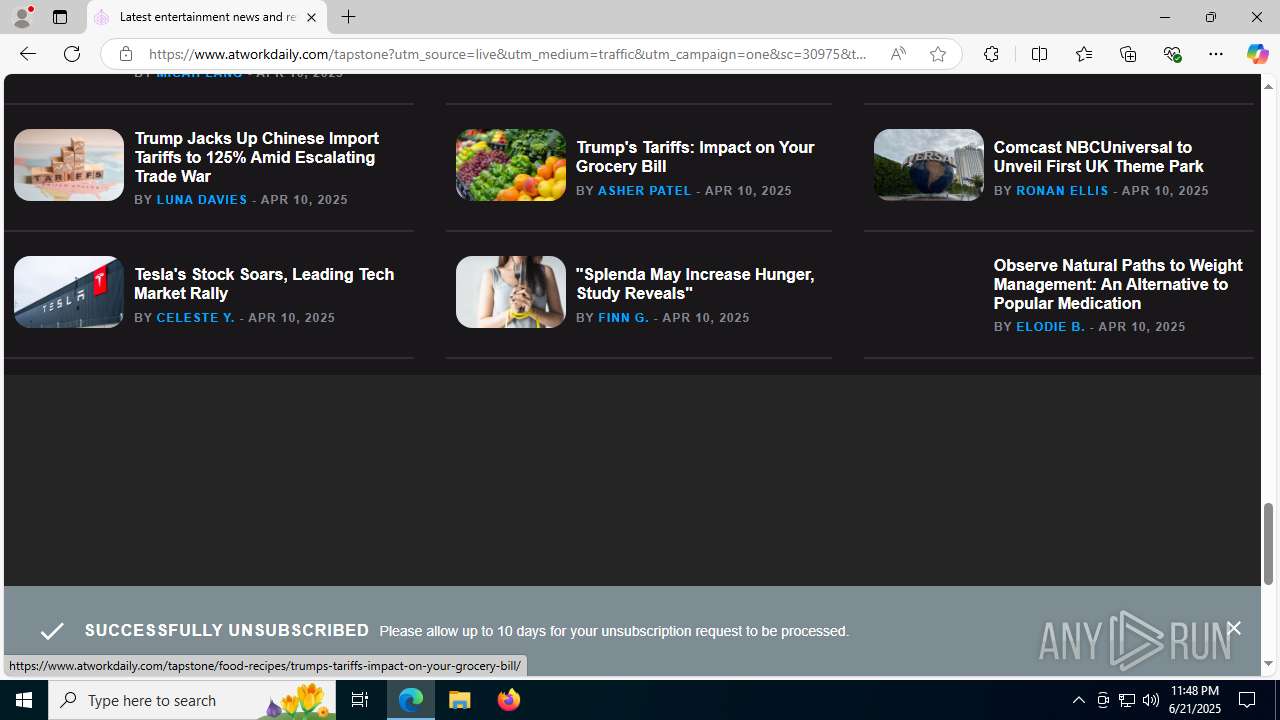
Task: Open the volume control tray icon
Action: click(x=1151, y=700)
